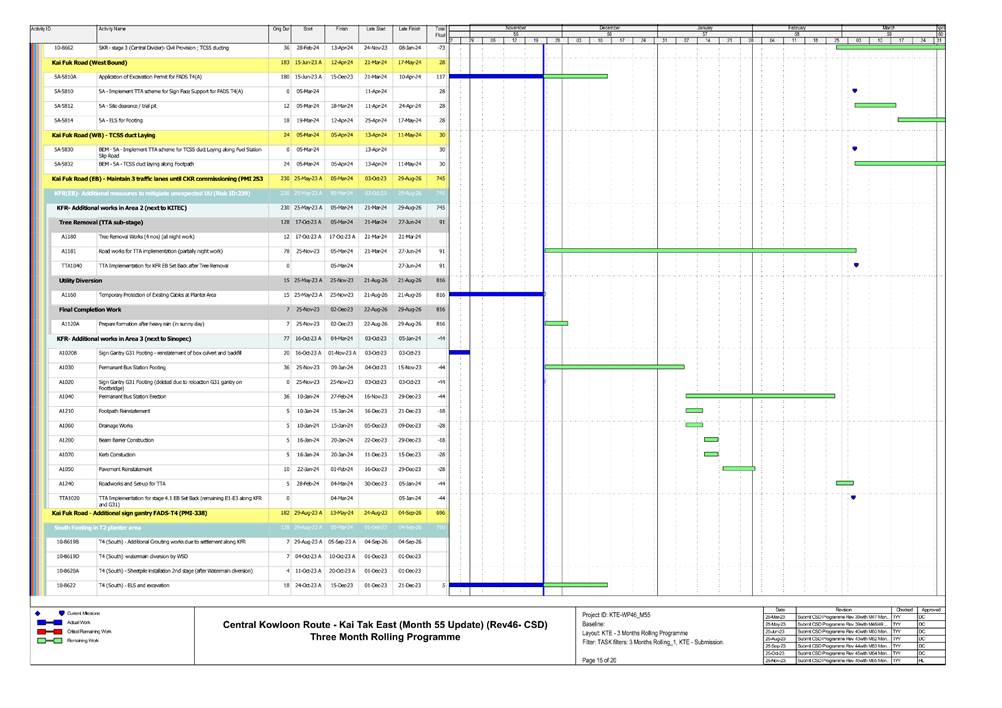Click the Current Milestone diamond legend icon
The image size is (1002, 708).
click(38, 612)
